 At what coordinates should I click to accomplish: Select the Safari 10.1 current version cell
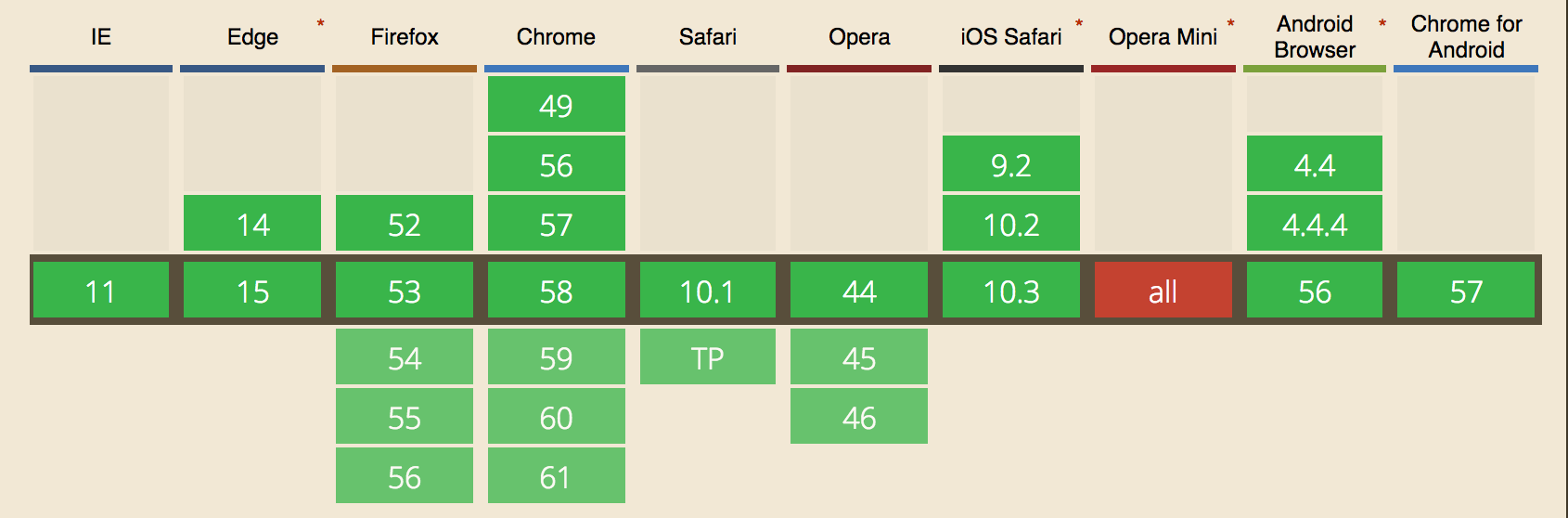pyautogui.click(x=708, y=290)
